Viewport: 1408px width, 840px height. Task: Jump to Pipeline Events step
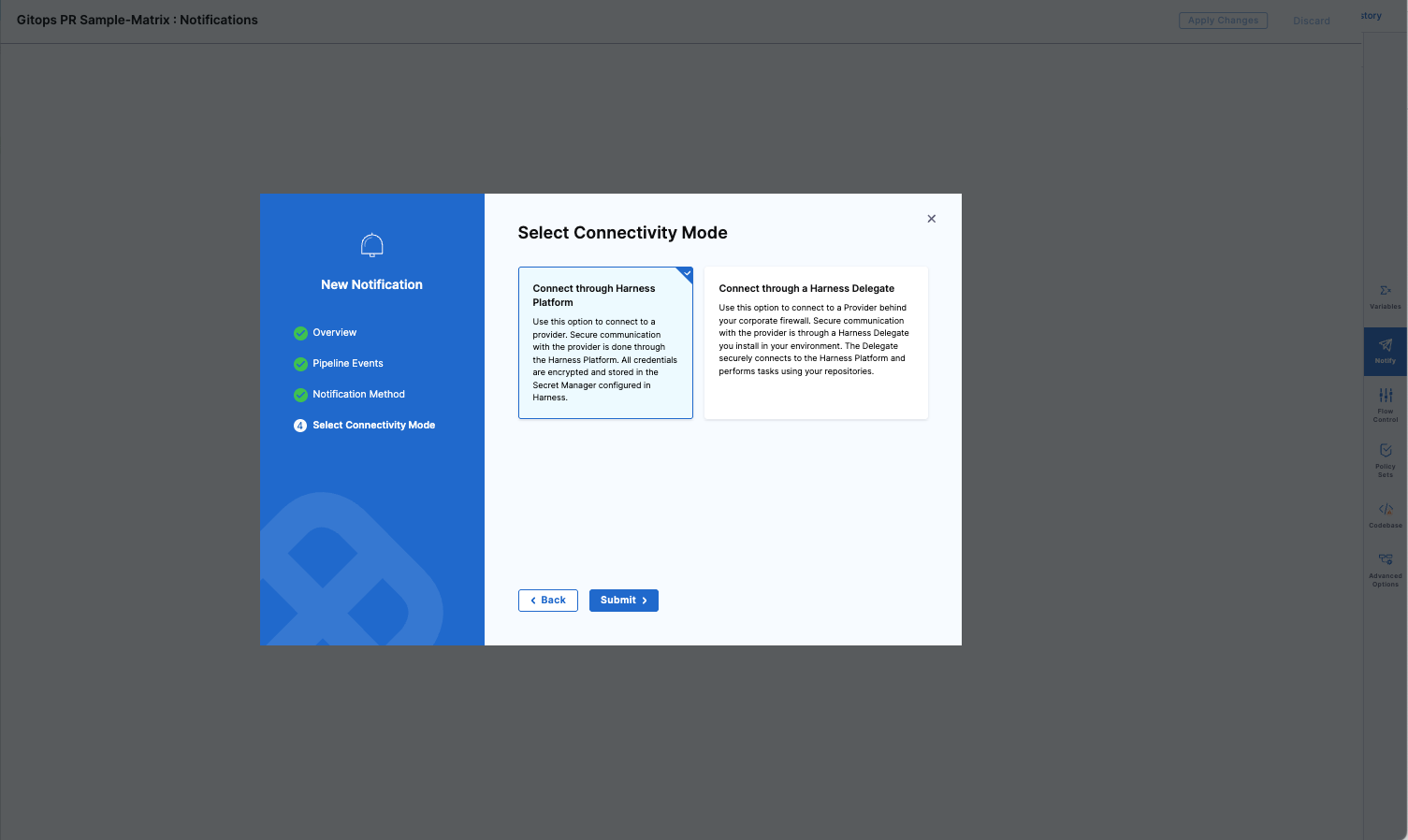click(348, 364)
